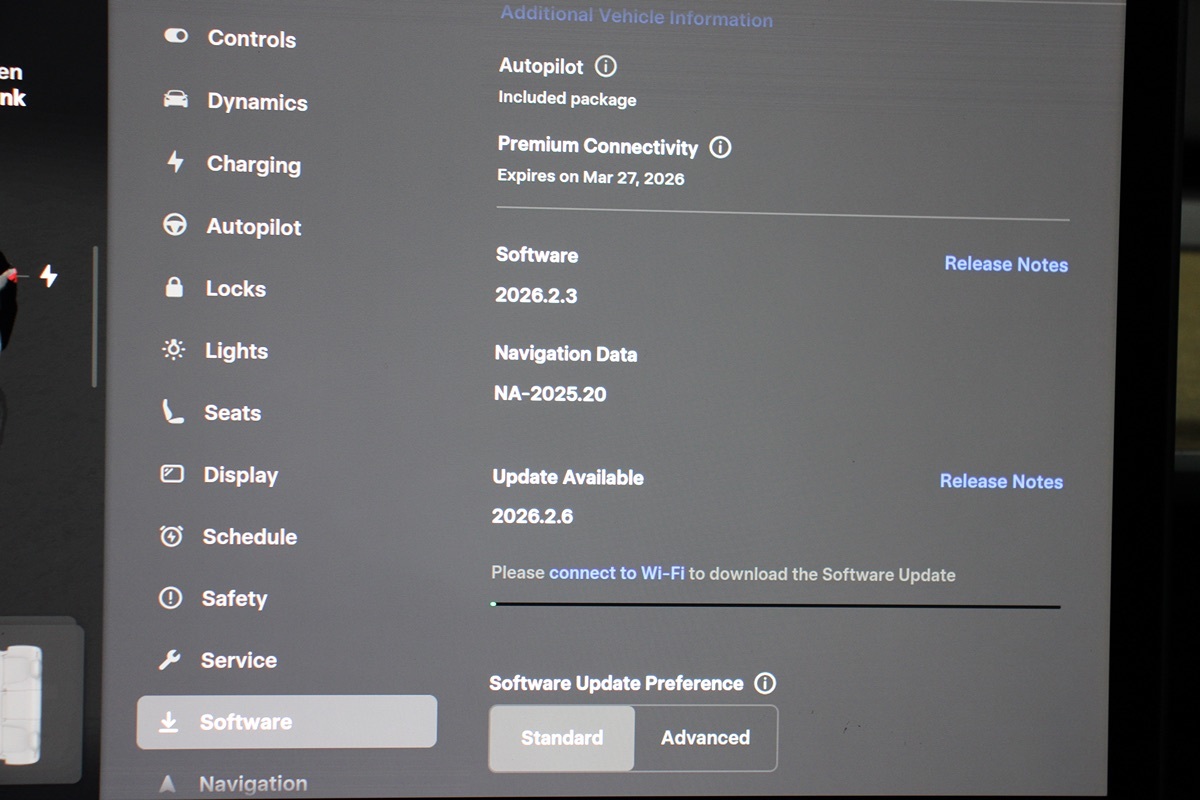The width and height of the screenshot is (1200, 800).
Task: Click the Controls toggle icon in sidebar
Action: click(176, 37)
